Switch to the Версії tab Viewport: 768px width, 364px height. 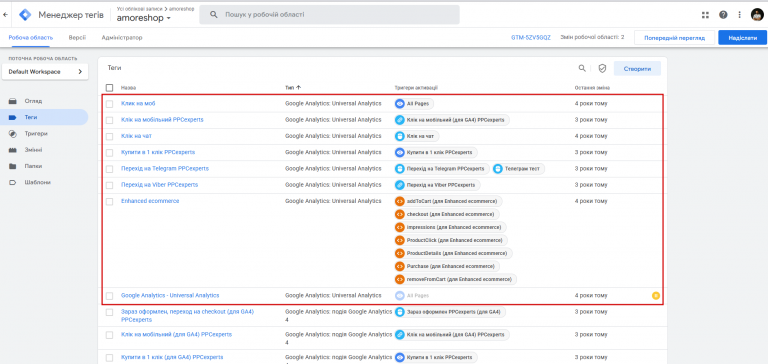click(77, 37)
